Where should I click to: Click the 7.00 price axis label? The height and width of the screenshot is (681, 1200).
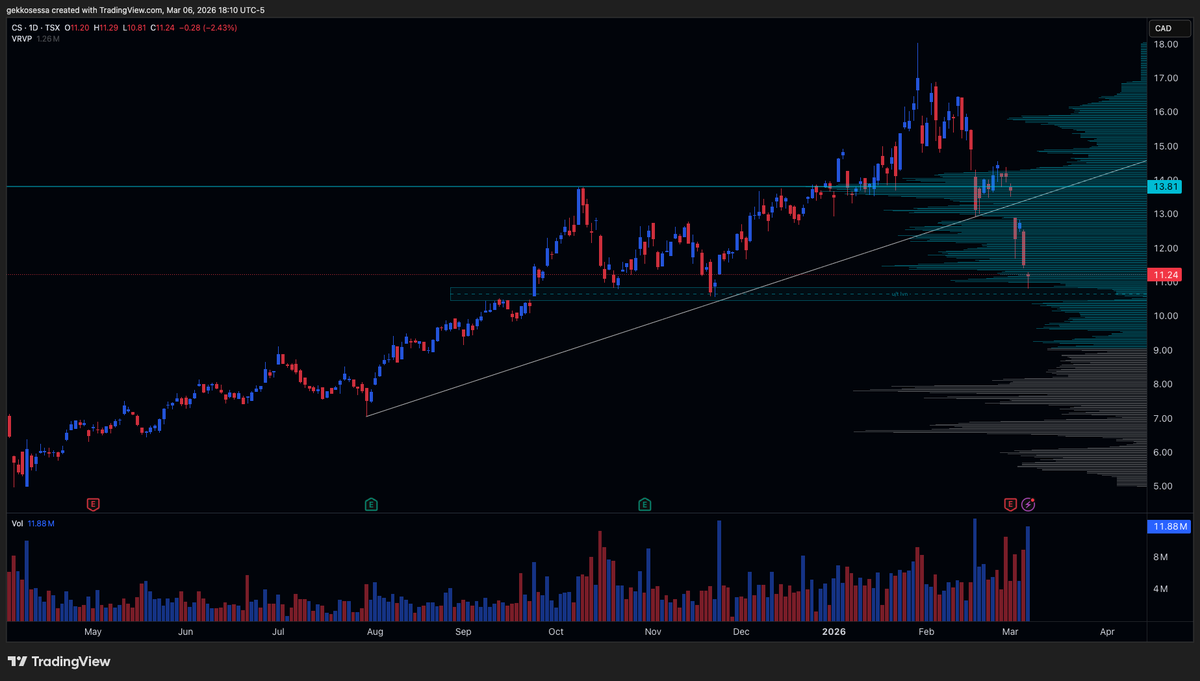coord(1163,418)
